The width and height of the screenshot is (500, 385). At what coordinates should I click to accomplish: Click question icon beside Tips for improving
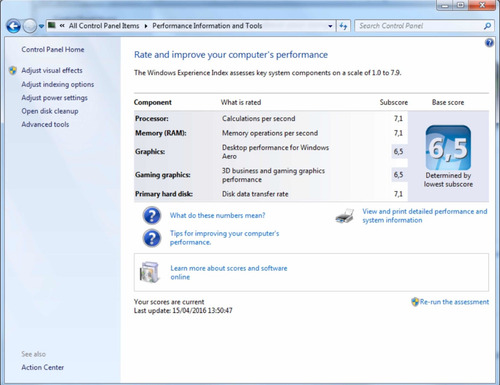point(152,238)
